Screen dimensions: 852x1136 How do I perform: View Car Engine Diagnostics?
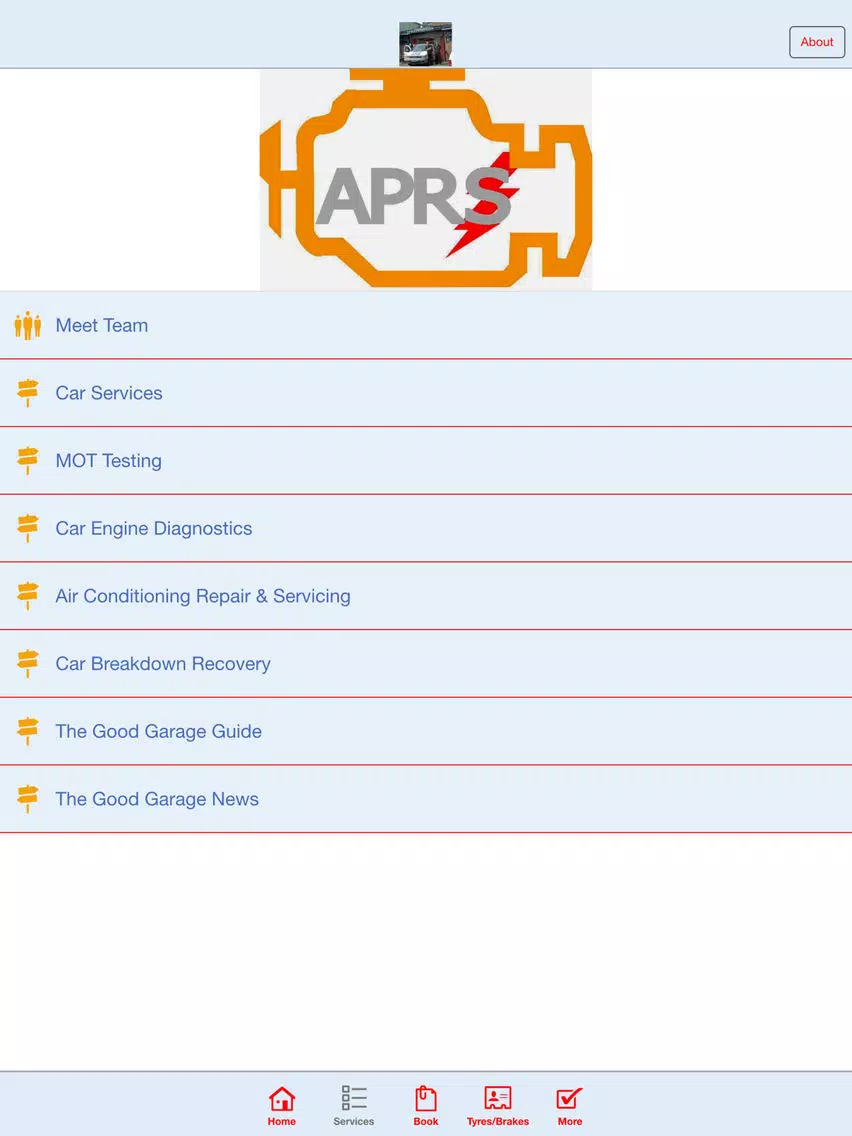pyautogui.click(x=426, y=528)
